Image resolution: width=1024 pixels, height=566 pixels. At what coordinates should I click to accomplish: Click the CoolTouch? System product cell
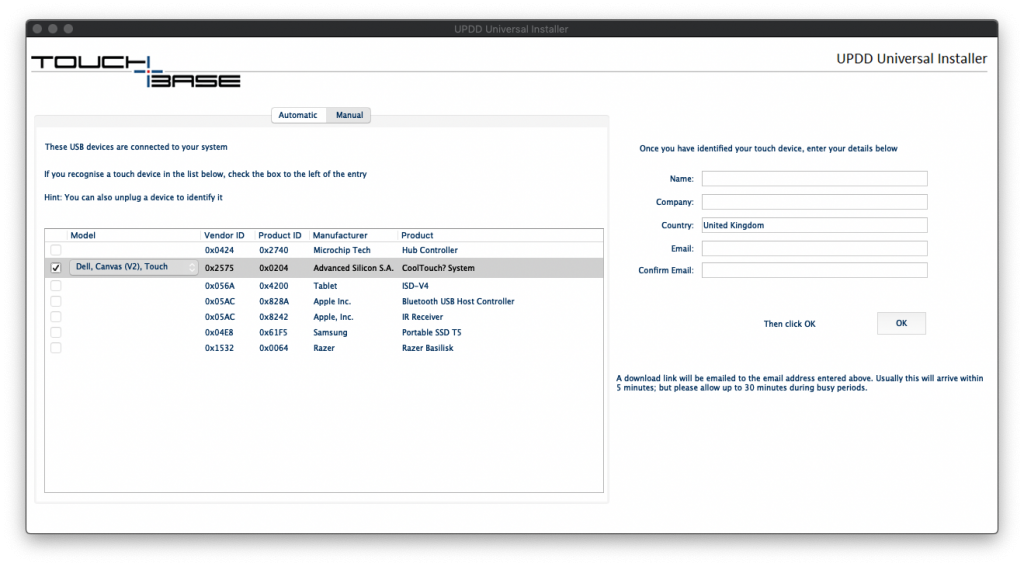[438, 268]
